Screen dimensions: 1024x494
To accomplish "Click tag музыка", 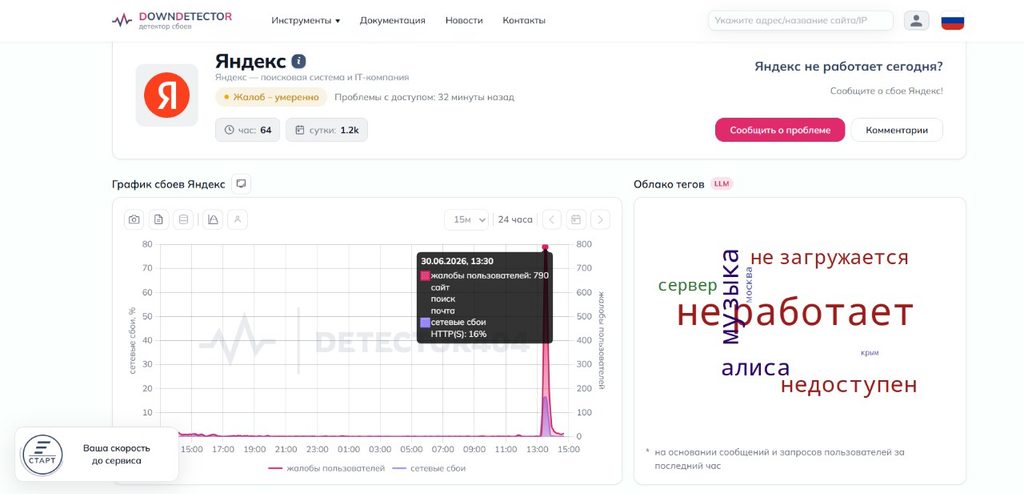I will pos(730,297).
